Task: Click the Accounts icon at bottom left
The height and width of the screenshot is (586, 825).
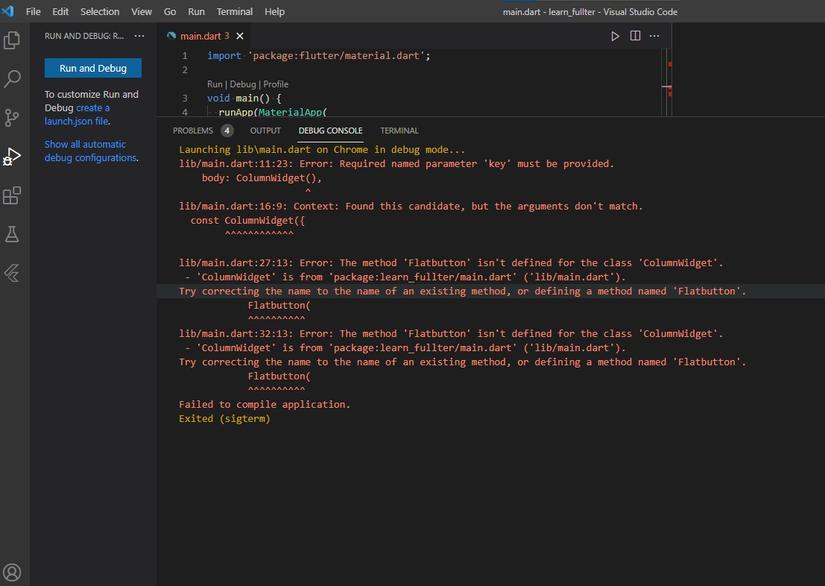Action: 13,573
